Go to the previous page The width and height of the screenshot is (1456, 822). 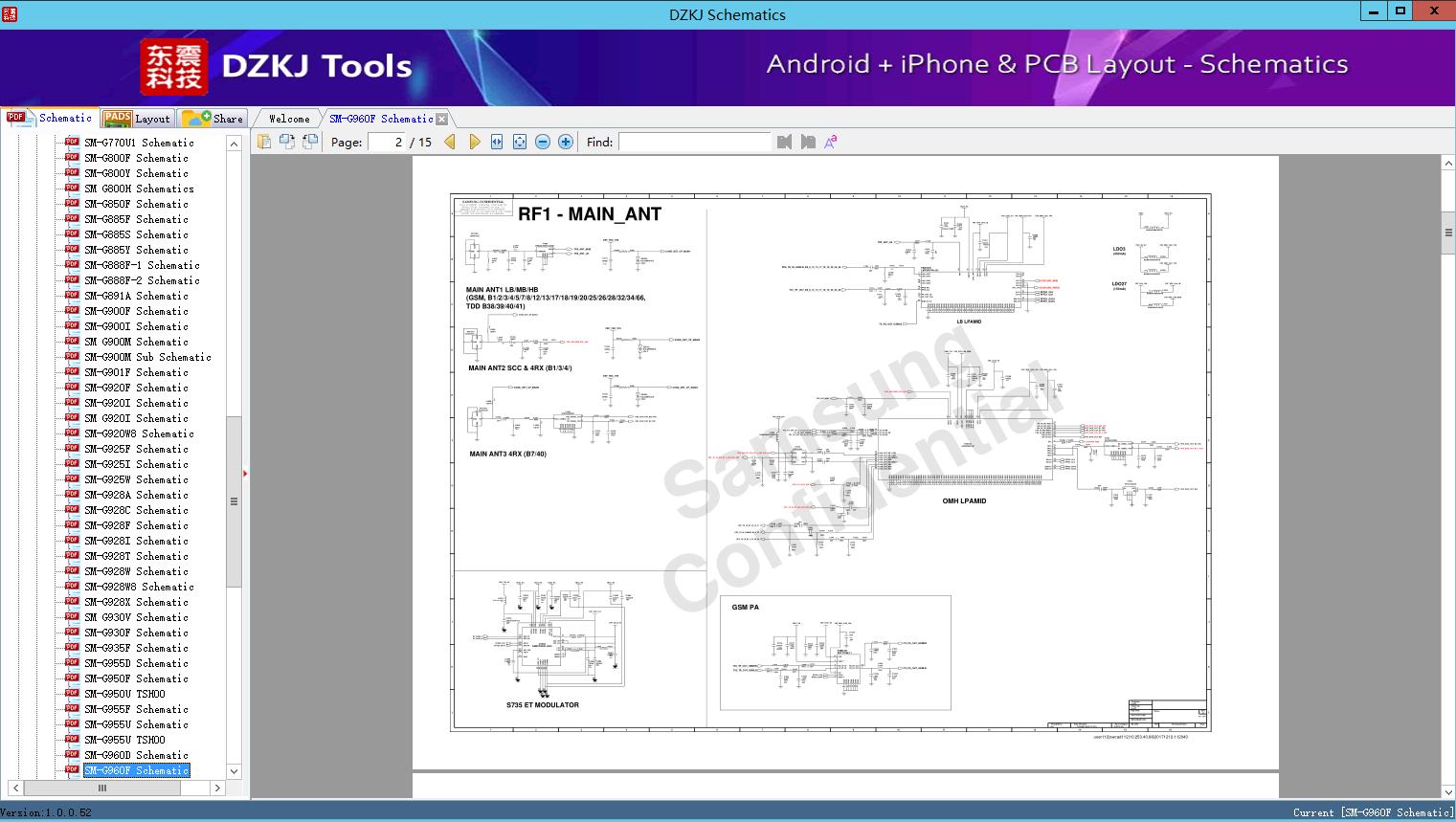[x=450, y=142]
